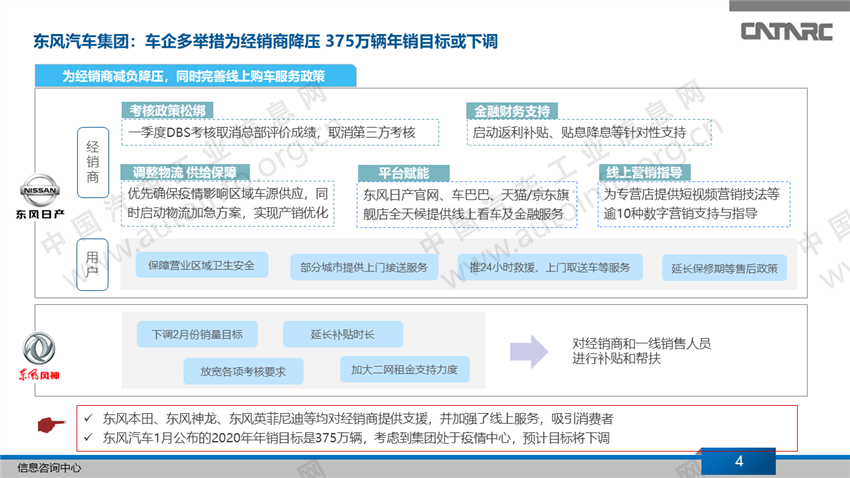The height and width of the screenshot is (478, 850).
Task: Click the 放宽各项考核要求 box
Action: pos(243,371)
